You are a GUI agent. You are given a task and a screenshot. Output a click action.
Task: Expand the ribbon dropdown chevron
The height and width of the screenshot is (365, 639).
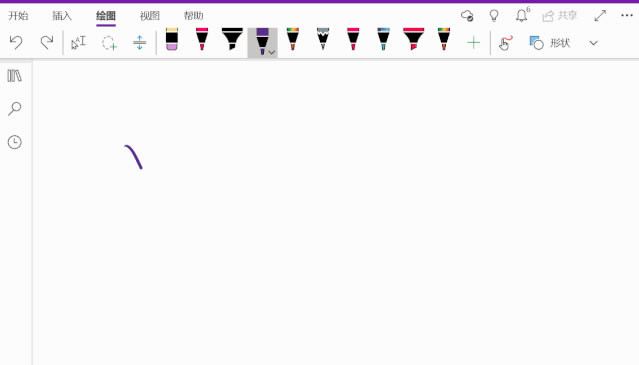tap(593, 43)
